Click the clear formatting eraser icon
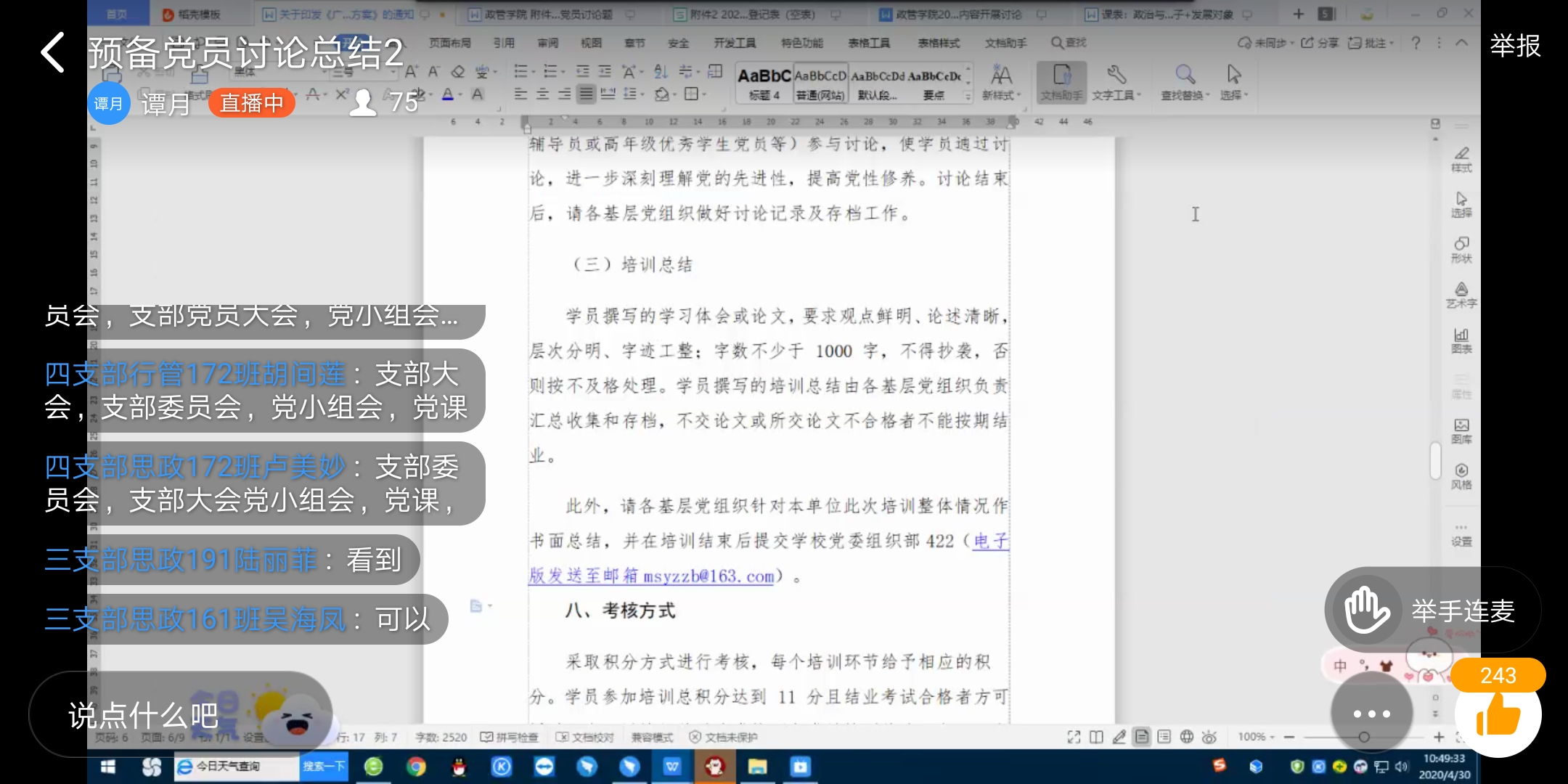Viewport: 1568px width, 784px height. coord(458,71)
